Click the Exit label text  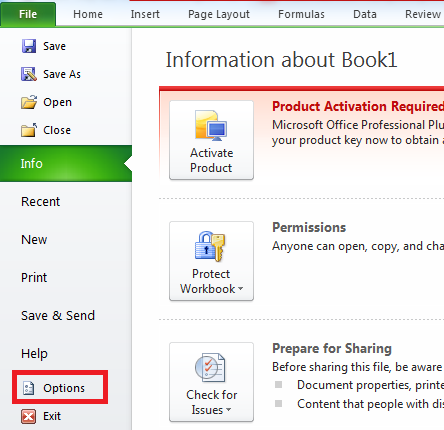(52, 416)
